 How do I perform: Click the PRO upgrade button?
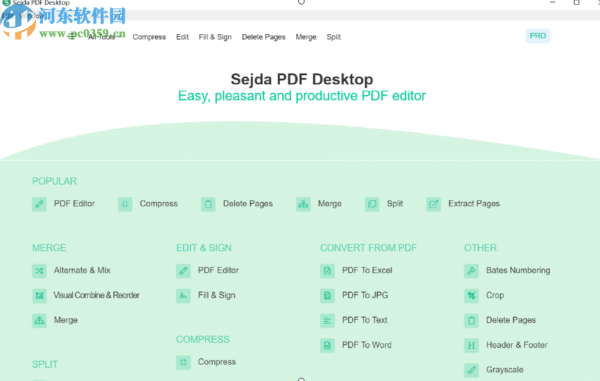click(x=538, y=36)
